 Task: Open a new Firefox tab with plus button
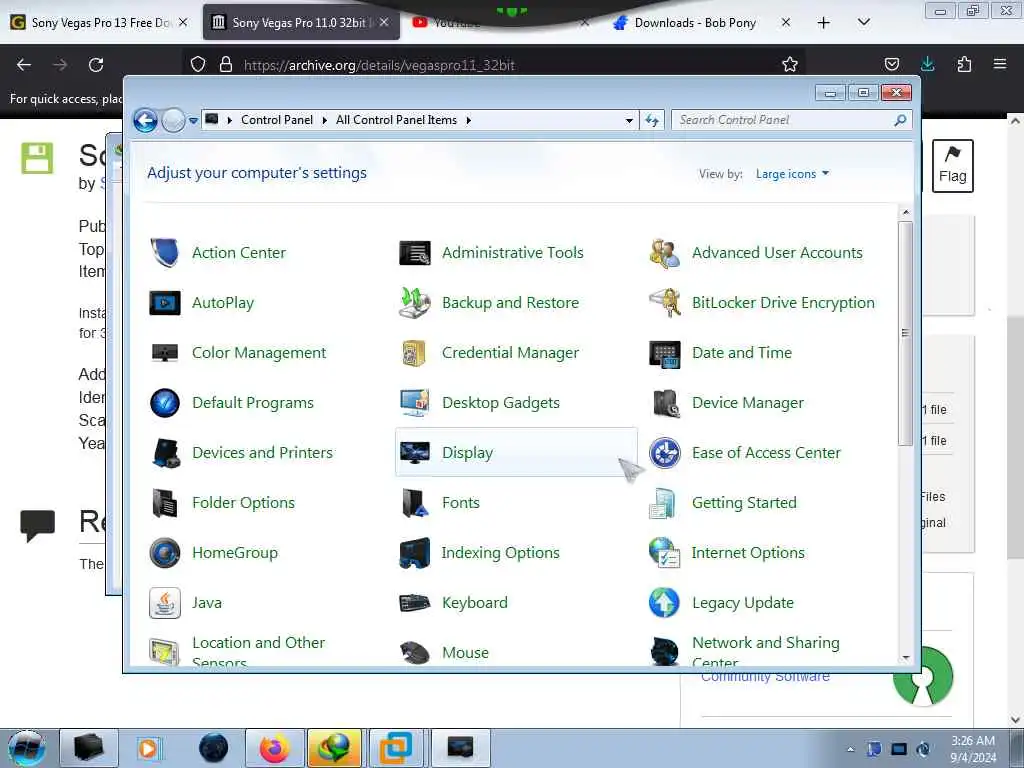824,23
